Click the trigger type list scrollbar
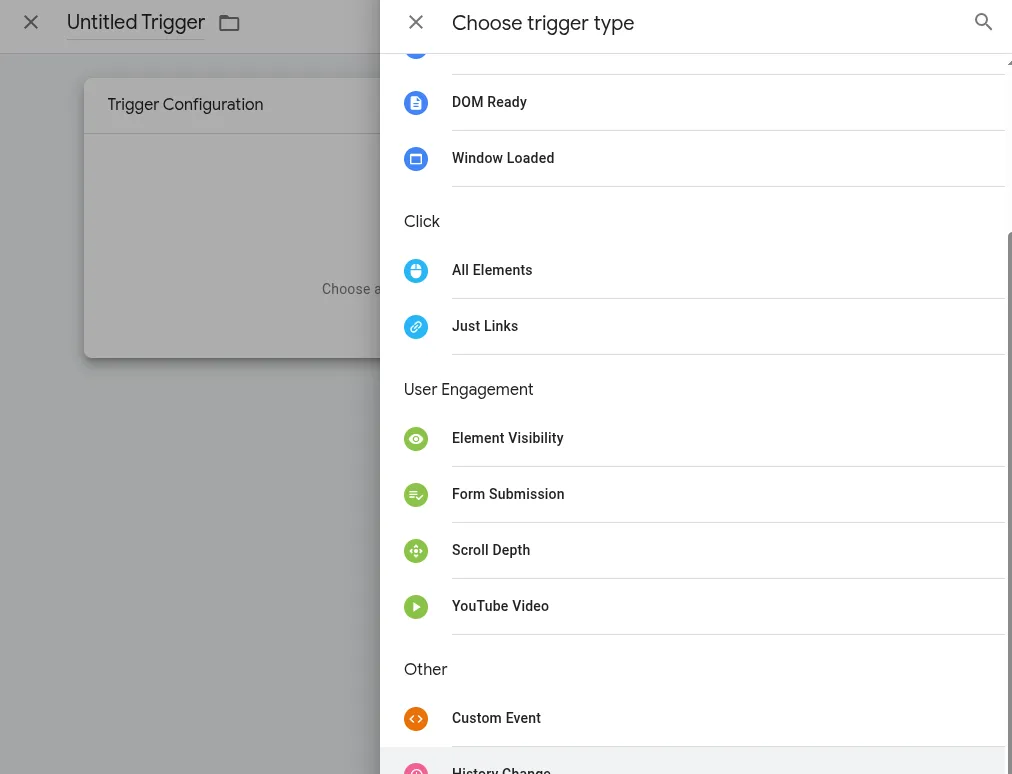 [x=1009, y=504]
